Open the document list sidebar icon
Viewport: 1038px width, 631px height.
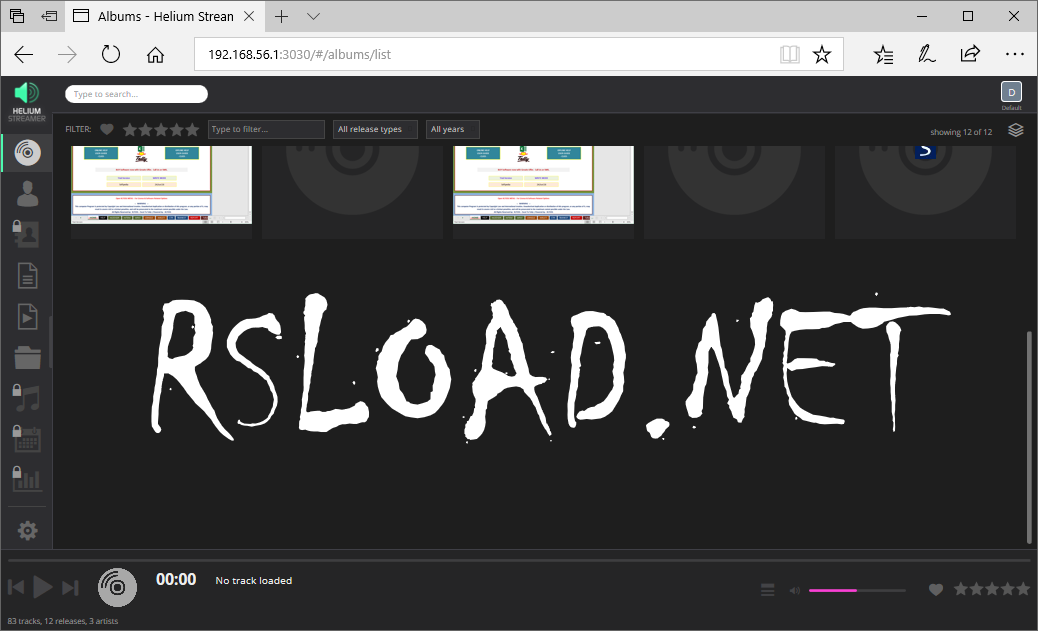click(27, 275)
